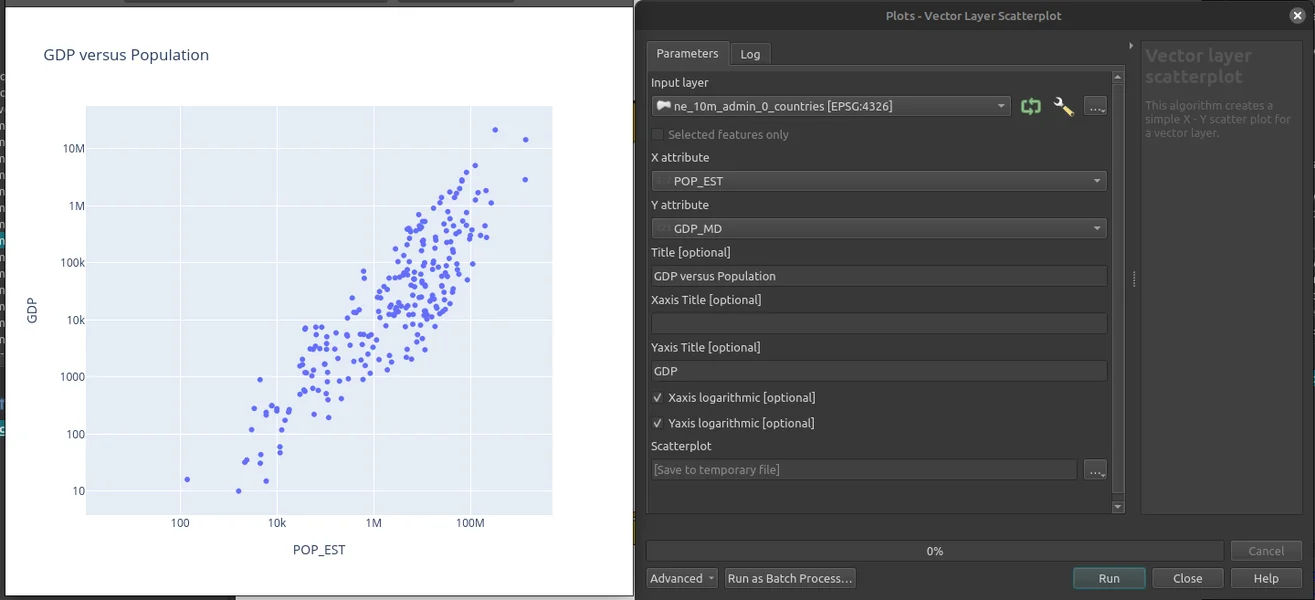The width and height of the screenshot is (1315, 600).
Task: Click Run as Batch Process button
Action: (x=790, y=578)
